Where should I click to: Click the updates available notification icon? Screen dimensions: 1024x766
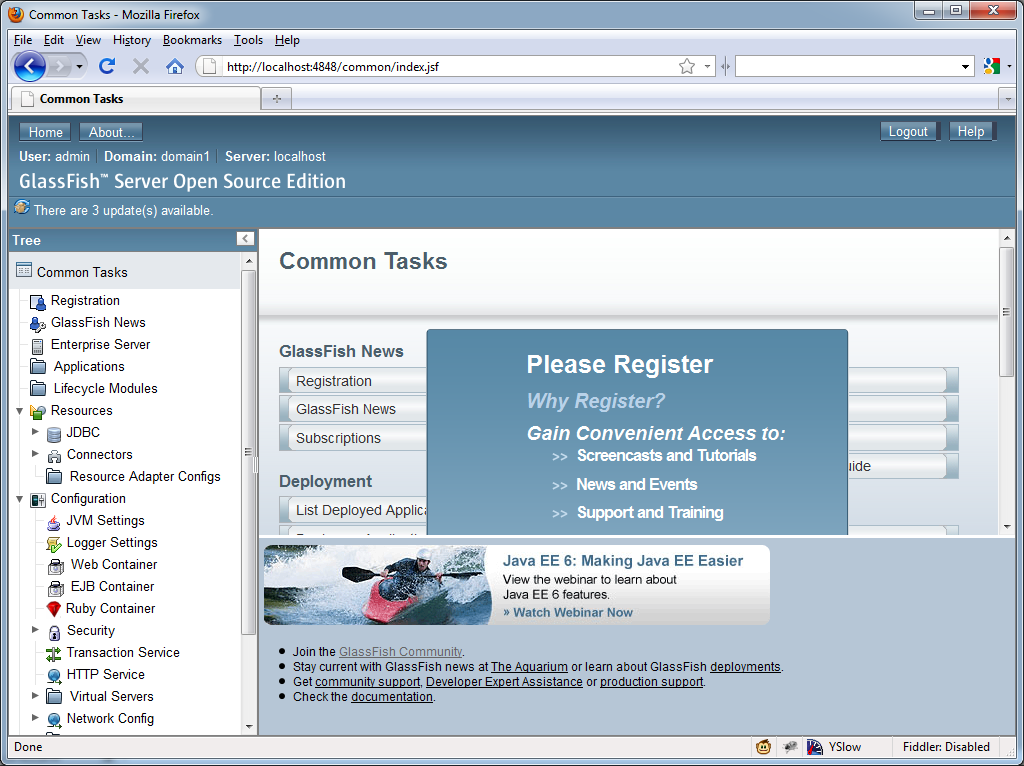pyautogui.click(x=22, y=207)
